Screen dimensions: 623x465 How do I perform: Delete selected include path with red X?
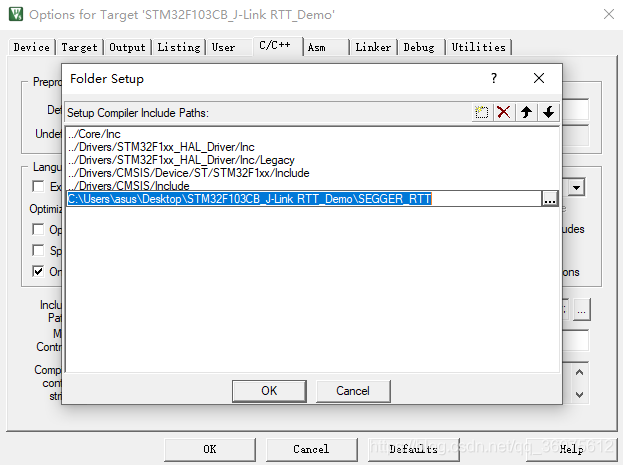pyautogui.click(x=504, y=112)
